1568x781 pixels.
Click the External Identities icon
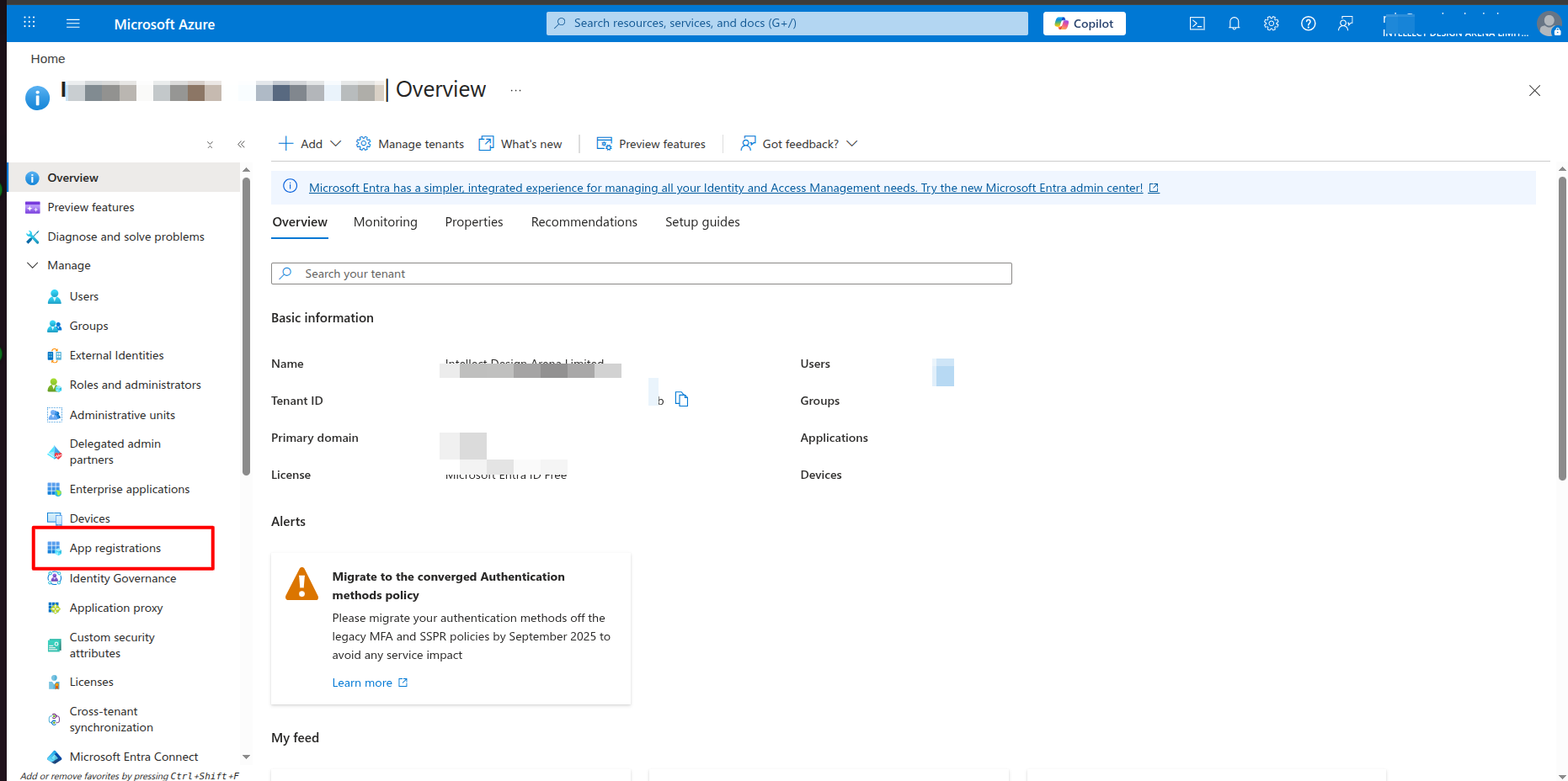[x=55, y=355]
